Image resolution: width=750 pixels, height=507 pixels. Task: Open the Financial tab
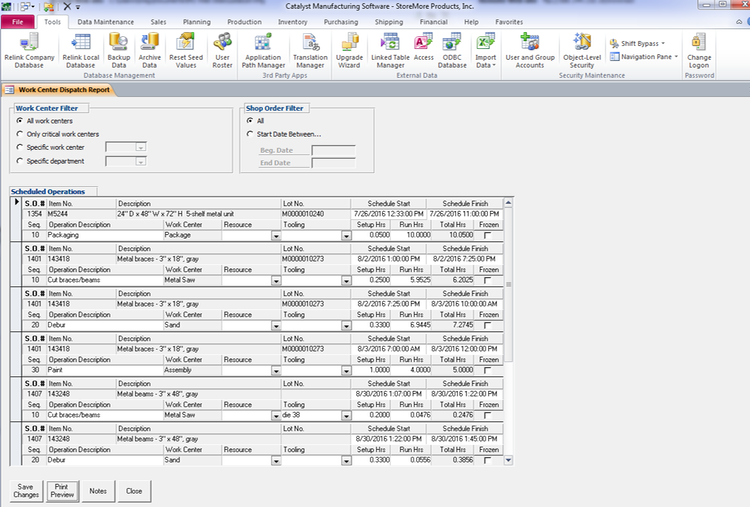433,22
